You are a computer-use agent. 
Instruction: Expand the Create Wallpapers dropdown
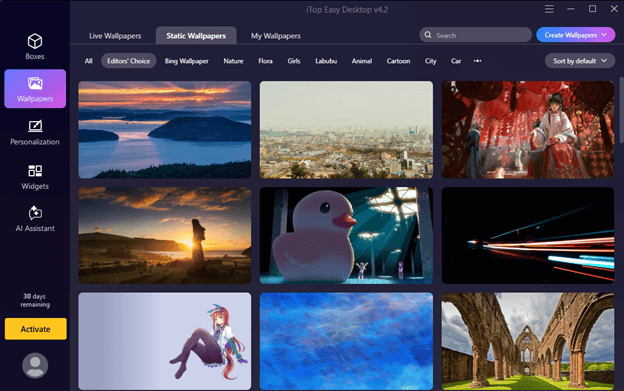(x=575, y=35)
